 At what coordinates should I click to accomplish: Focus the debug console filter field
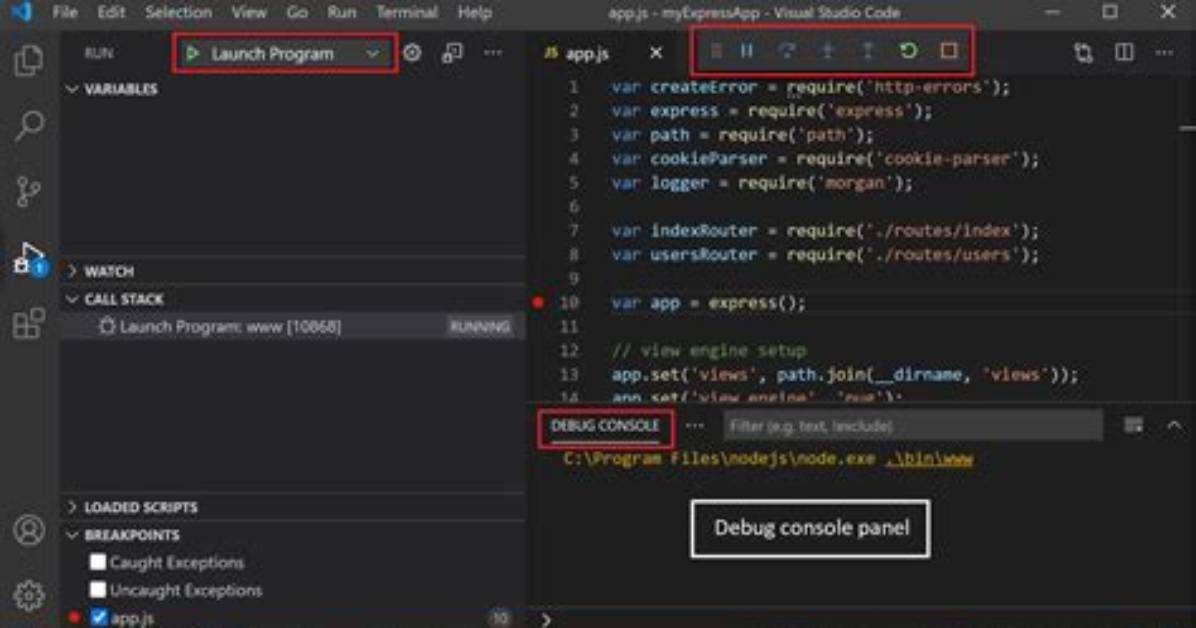(x=912, y=426)
